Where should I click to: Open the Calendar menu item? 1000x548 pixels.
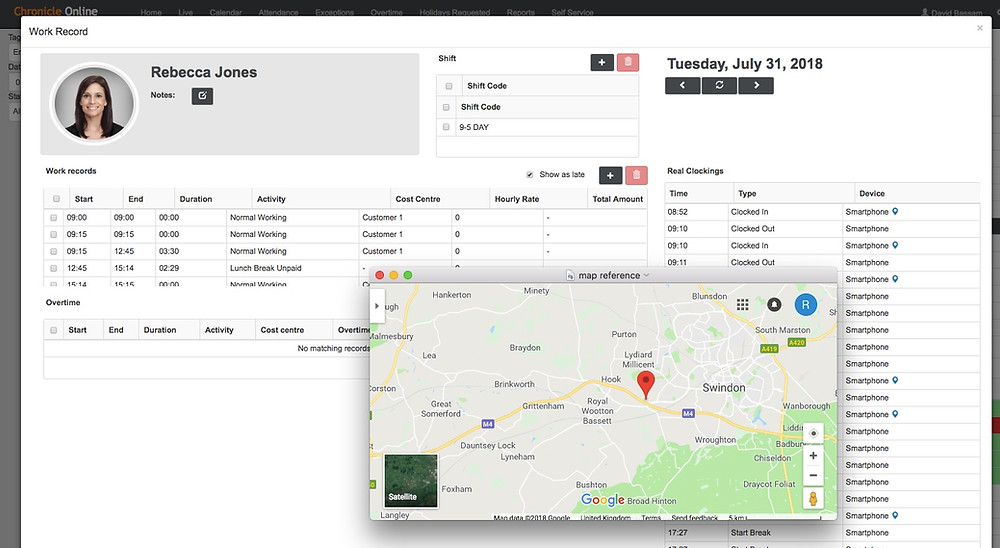226,12
